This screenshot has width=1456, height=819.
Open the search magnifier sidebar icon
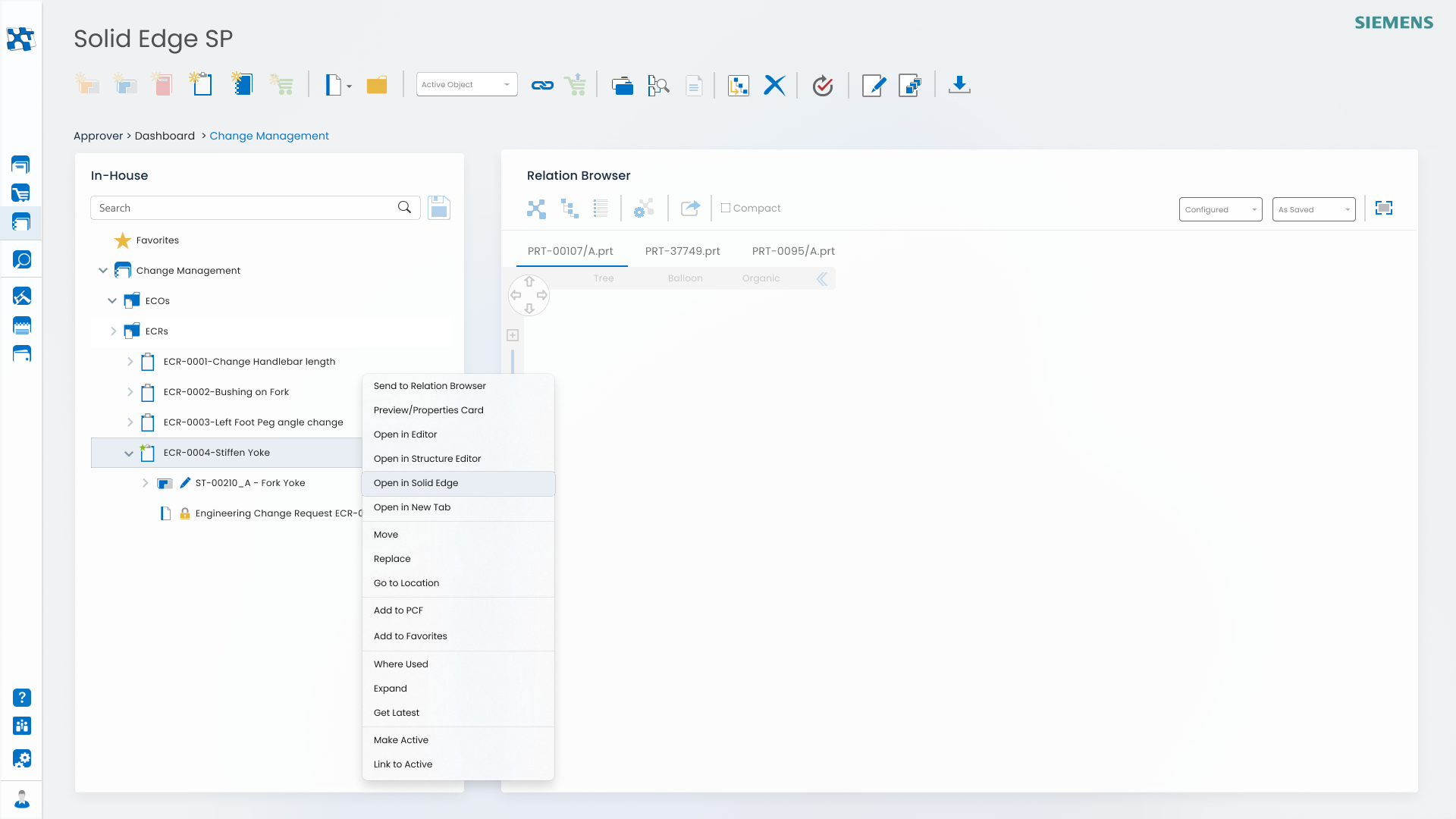coord(22,260)
